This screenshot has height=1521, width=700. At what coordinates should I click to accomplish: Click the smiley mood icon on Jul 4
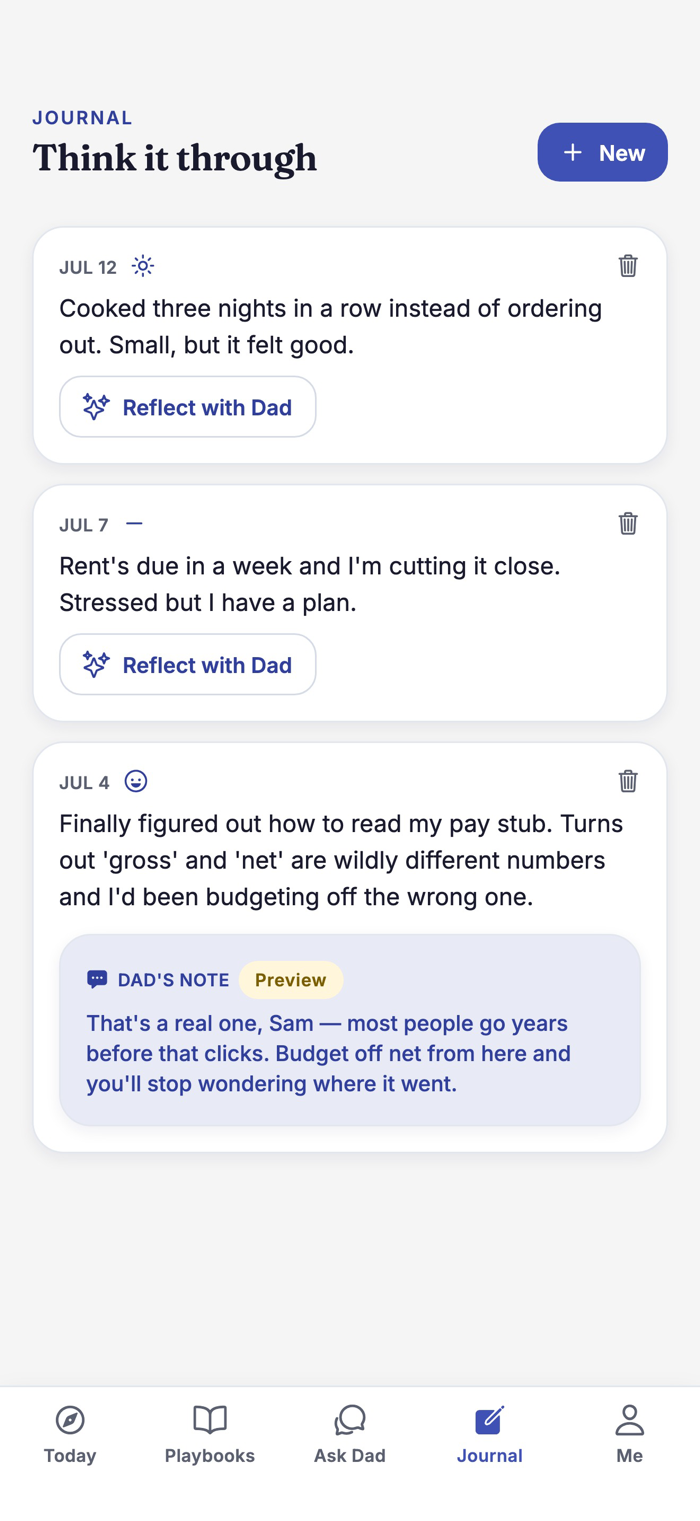136,781
